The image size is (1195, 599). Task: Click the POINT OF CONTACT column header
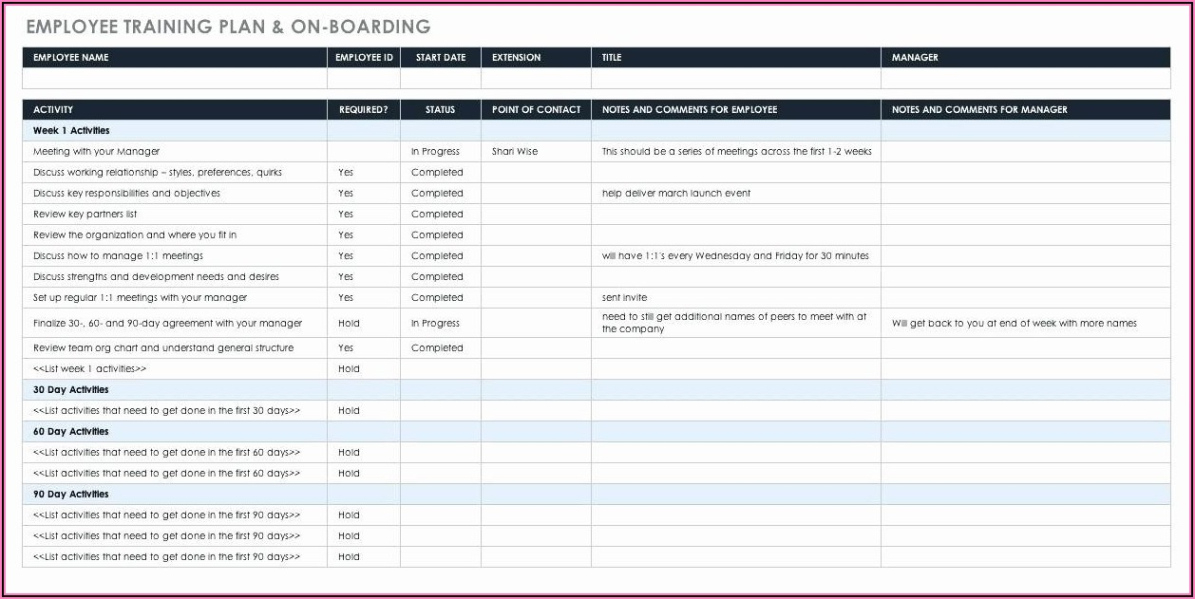[x=536, y=110]
